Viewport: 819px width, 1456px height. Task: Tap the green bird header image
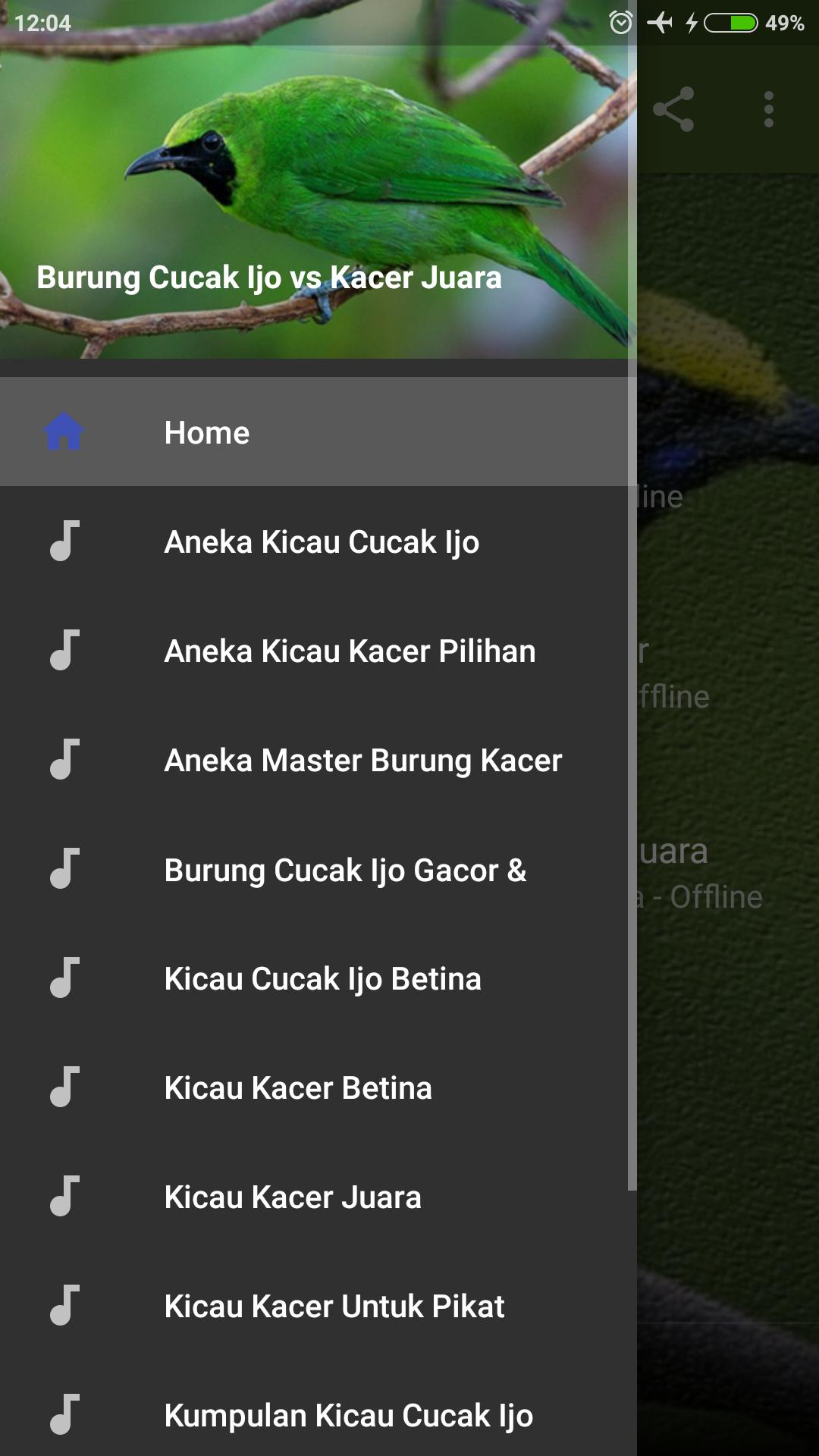click(x=318, y=179)
